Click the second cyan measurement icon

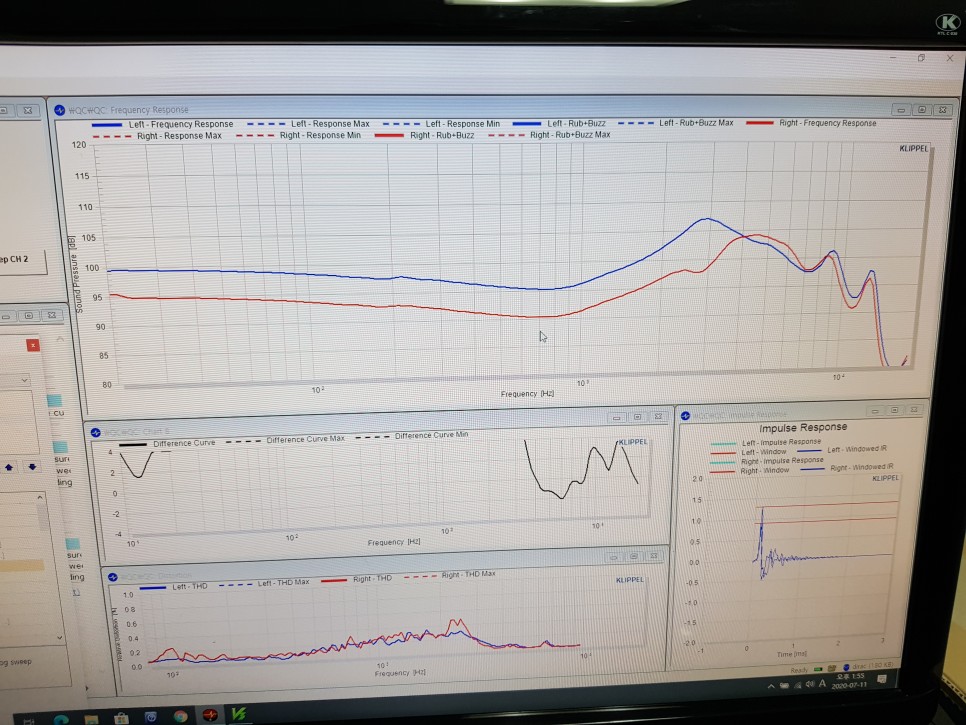60,447
